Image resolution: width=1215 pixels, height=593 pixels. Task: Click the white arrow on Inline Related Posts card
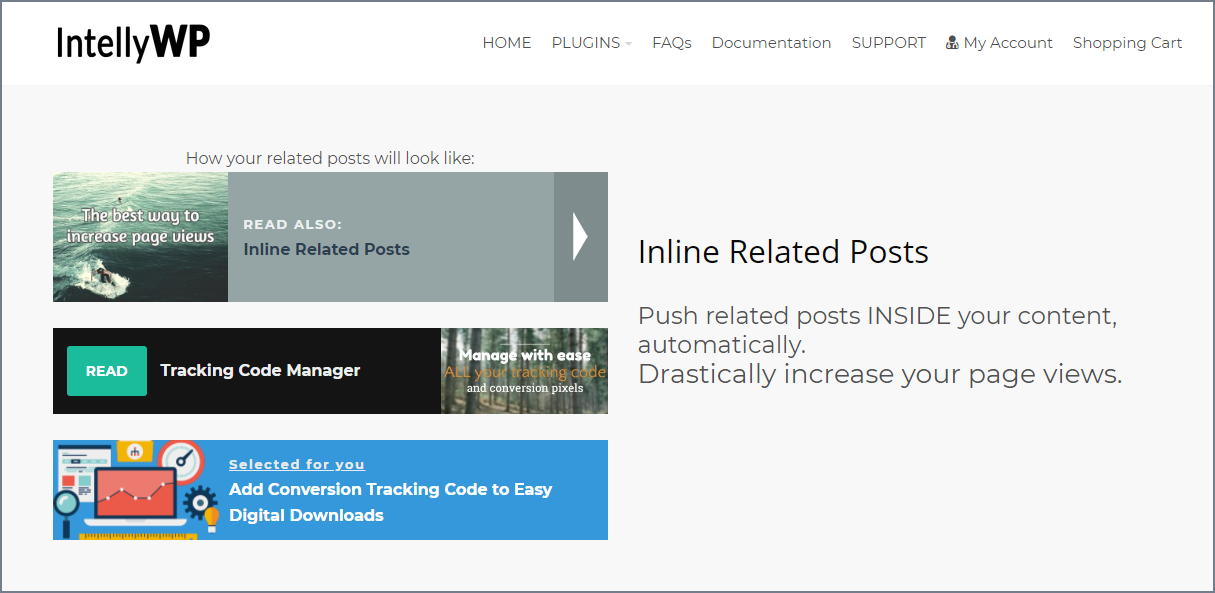point(580,237)
